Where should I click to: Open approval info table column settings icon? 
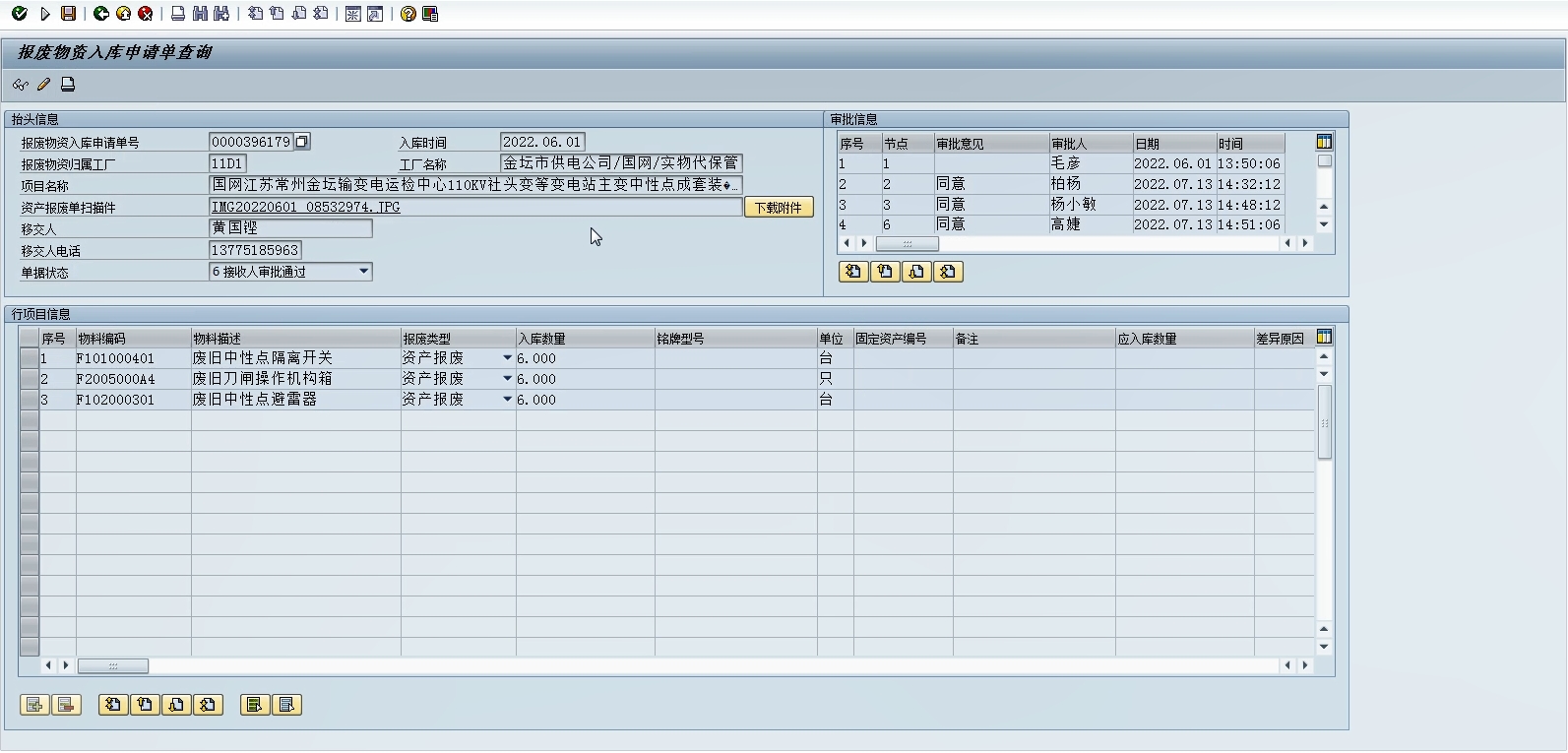(1324, 142)
